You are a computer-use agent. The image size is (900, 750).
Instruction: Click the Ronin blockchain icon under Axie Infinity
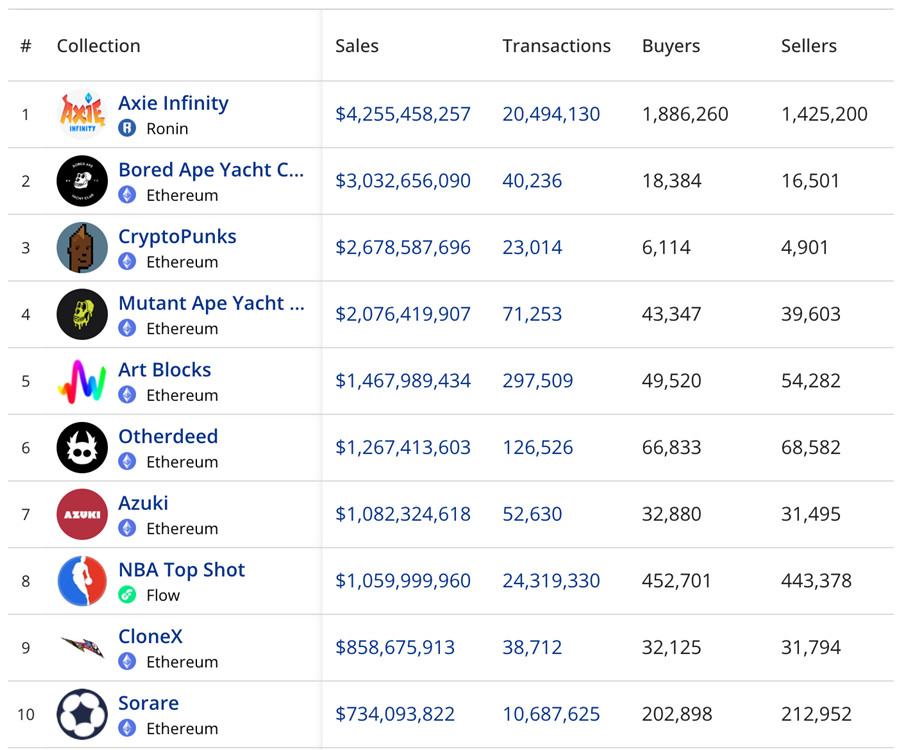[127, 128]
